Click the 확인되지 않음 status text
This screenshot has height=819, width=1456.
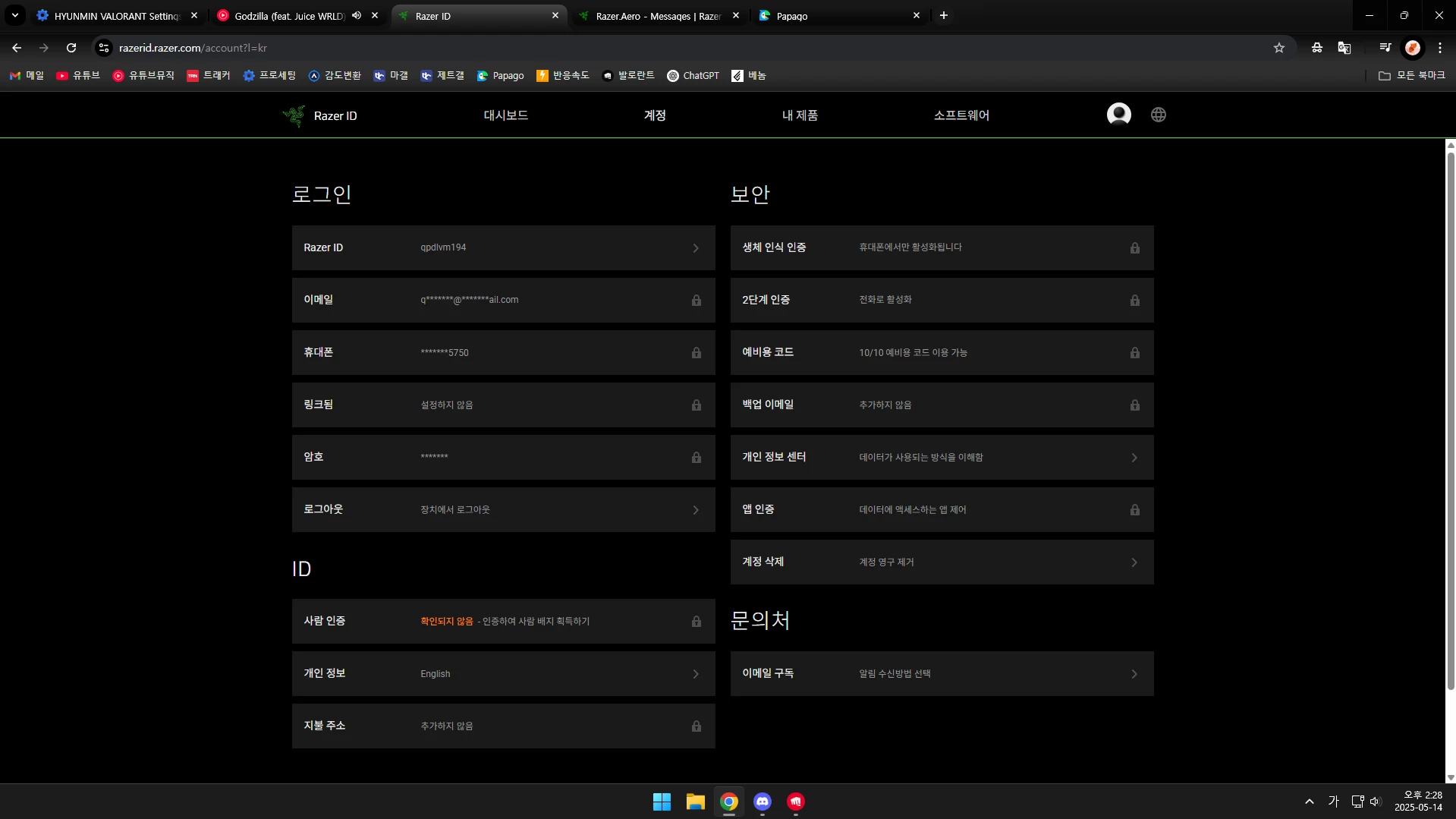pyautogui.click(x=446, y=622)
